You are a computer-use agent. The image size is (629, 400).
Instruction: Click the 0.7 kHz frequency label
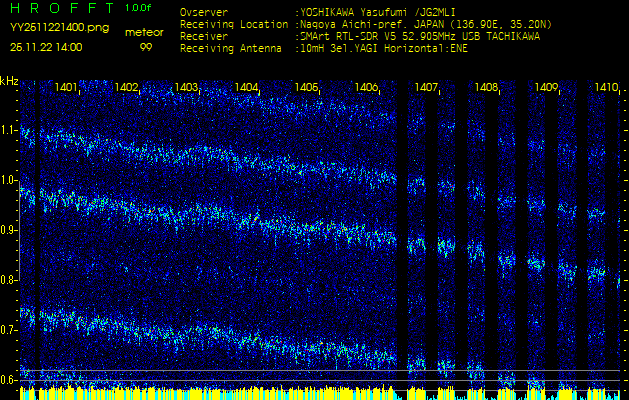point(9,330)
